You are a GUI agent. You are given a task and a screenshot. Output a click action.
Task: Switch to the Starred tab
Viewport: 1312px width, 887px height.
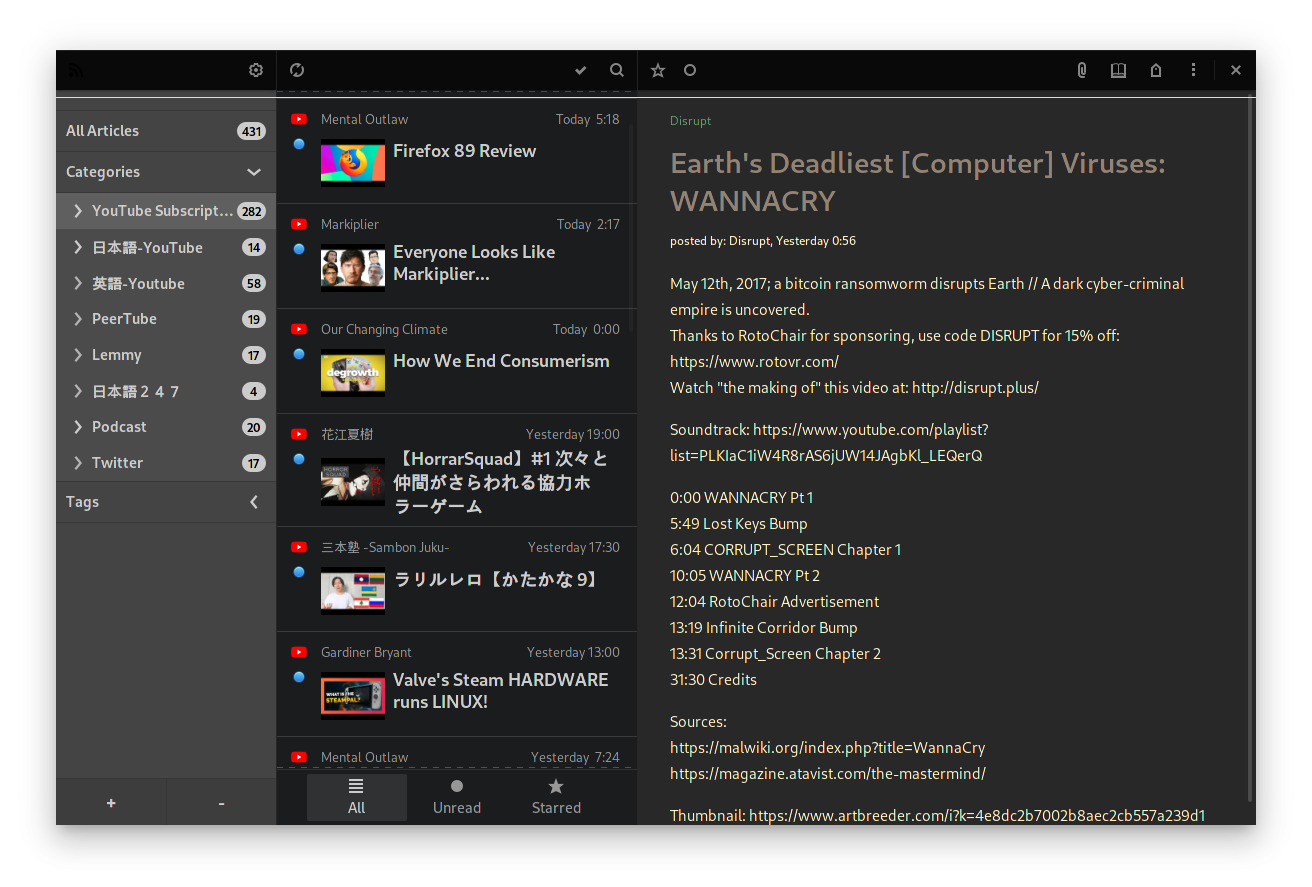556,797
